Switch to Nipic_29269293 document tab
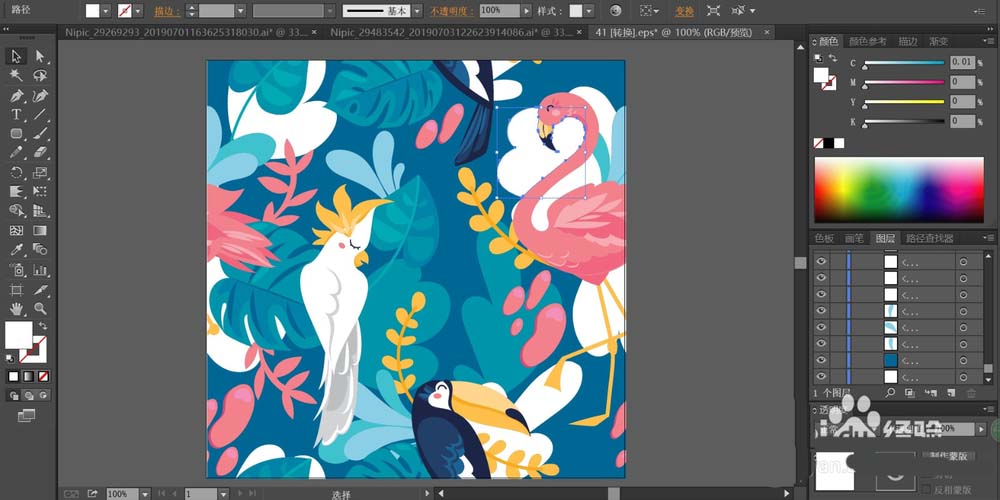The image size is (1000, 500). coord(189,33)
